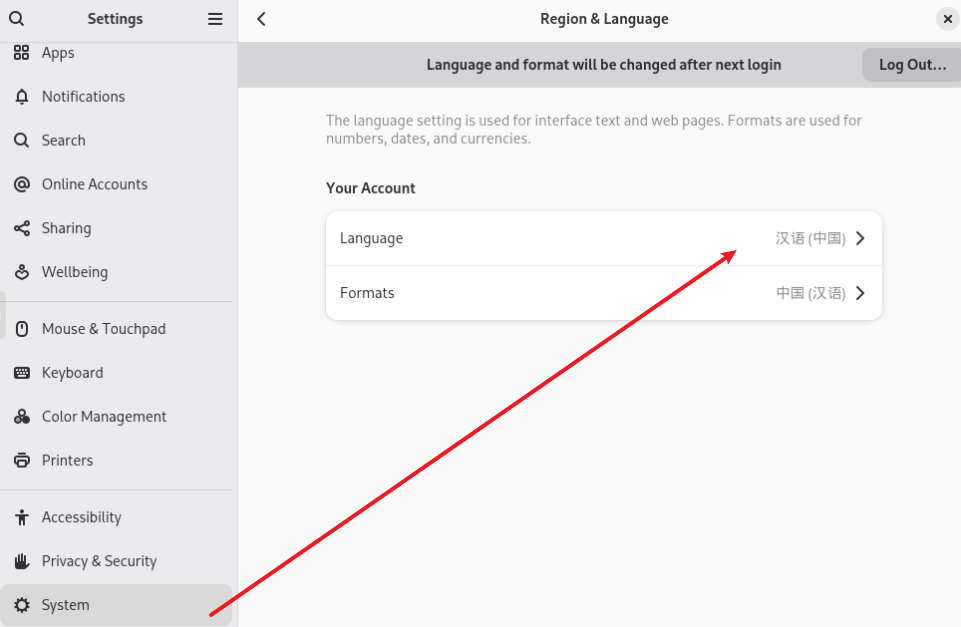This screenshot has height=627, width=961.
Task: Expand the Formats row chevron
Action: (860, 293)
